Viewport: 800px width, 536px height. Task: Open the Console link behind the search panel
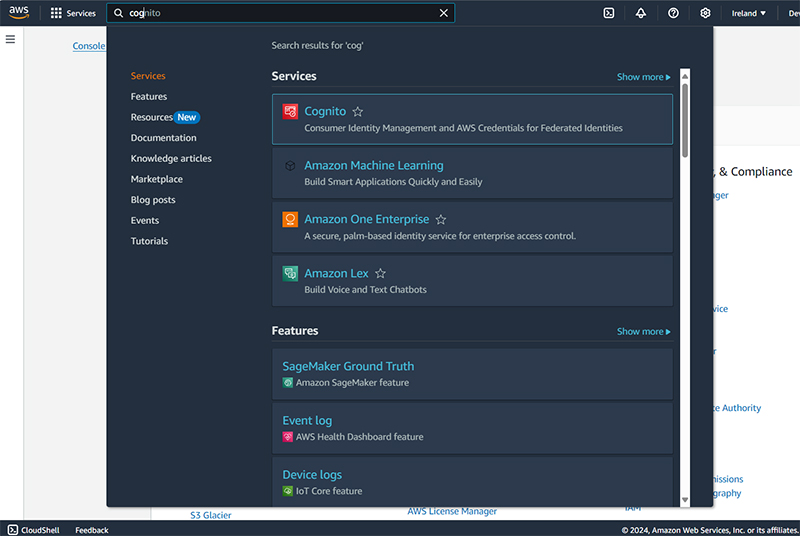click(x=89, y=46)
